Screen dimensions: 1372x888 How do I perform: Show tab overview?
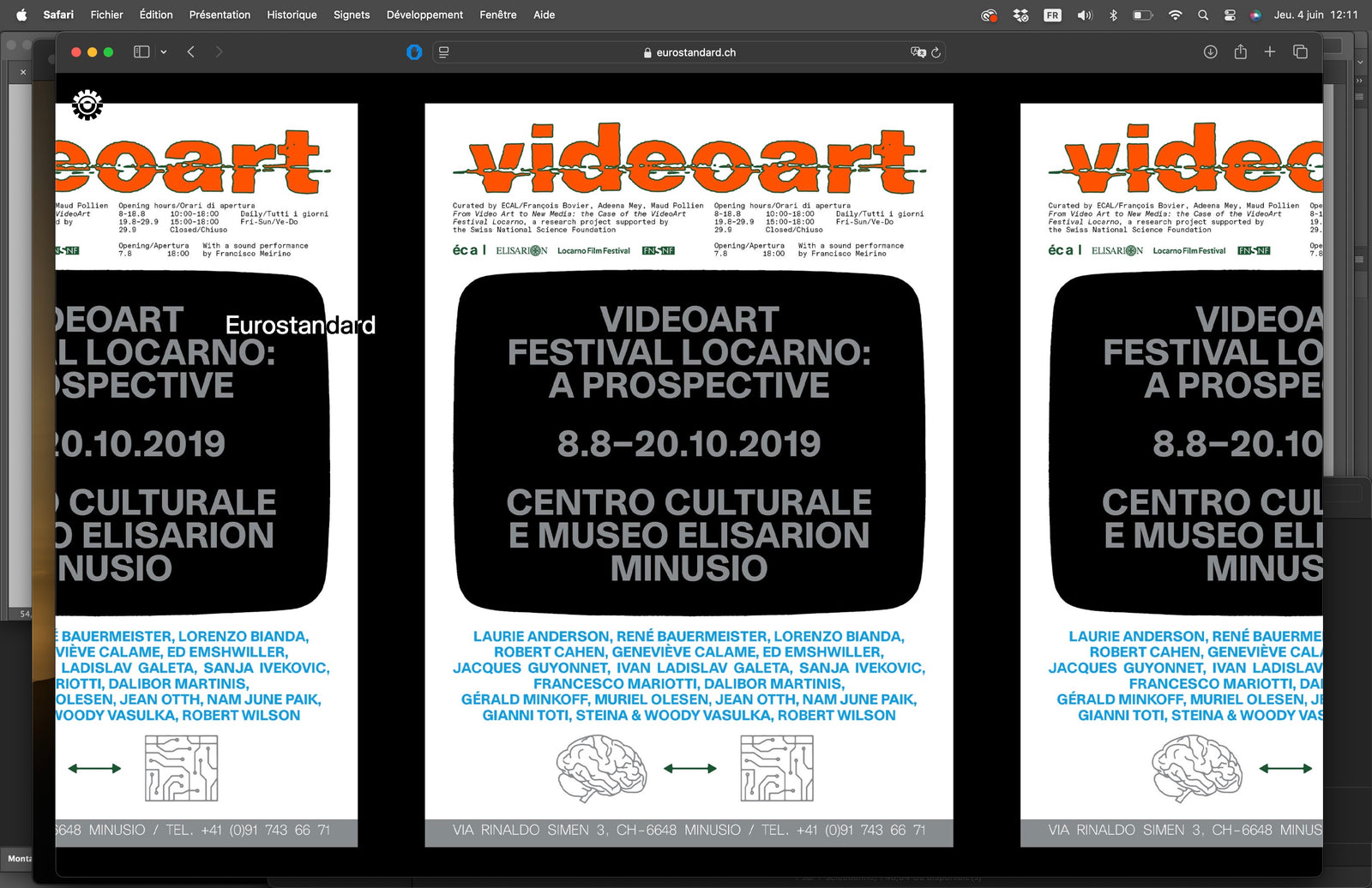coord(1300,52)
